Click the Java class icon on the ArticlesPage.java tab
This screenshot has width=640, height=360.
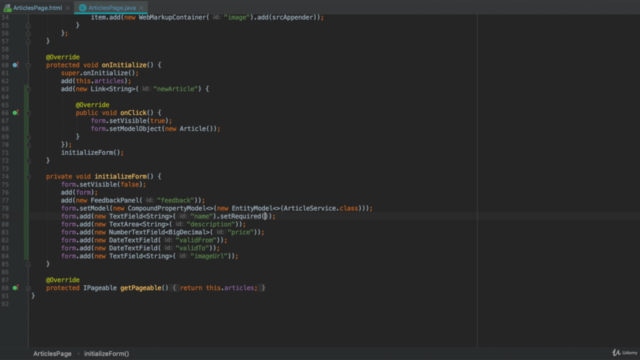tap(83, 8)
